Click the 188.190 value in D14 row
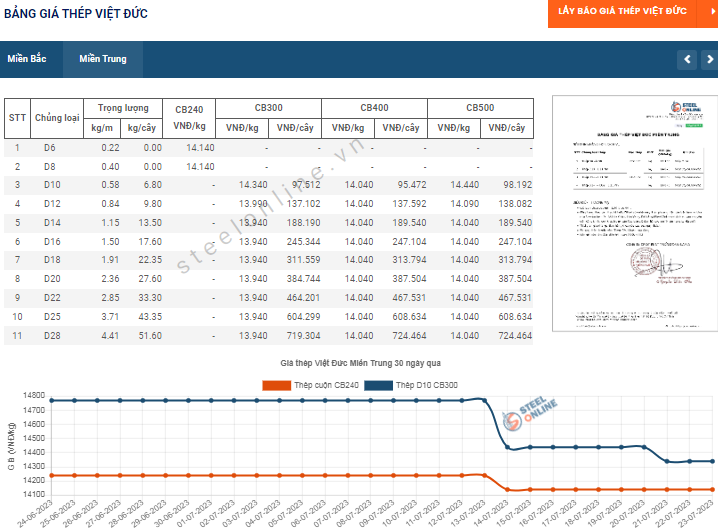718x531 pixels. (304, 223)
